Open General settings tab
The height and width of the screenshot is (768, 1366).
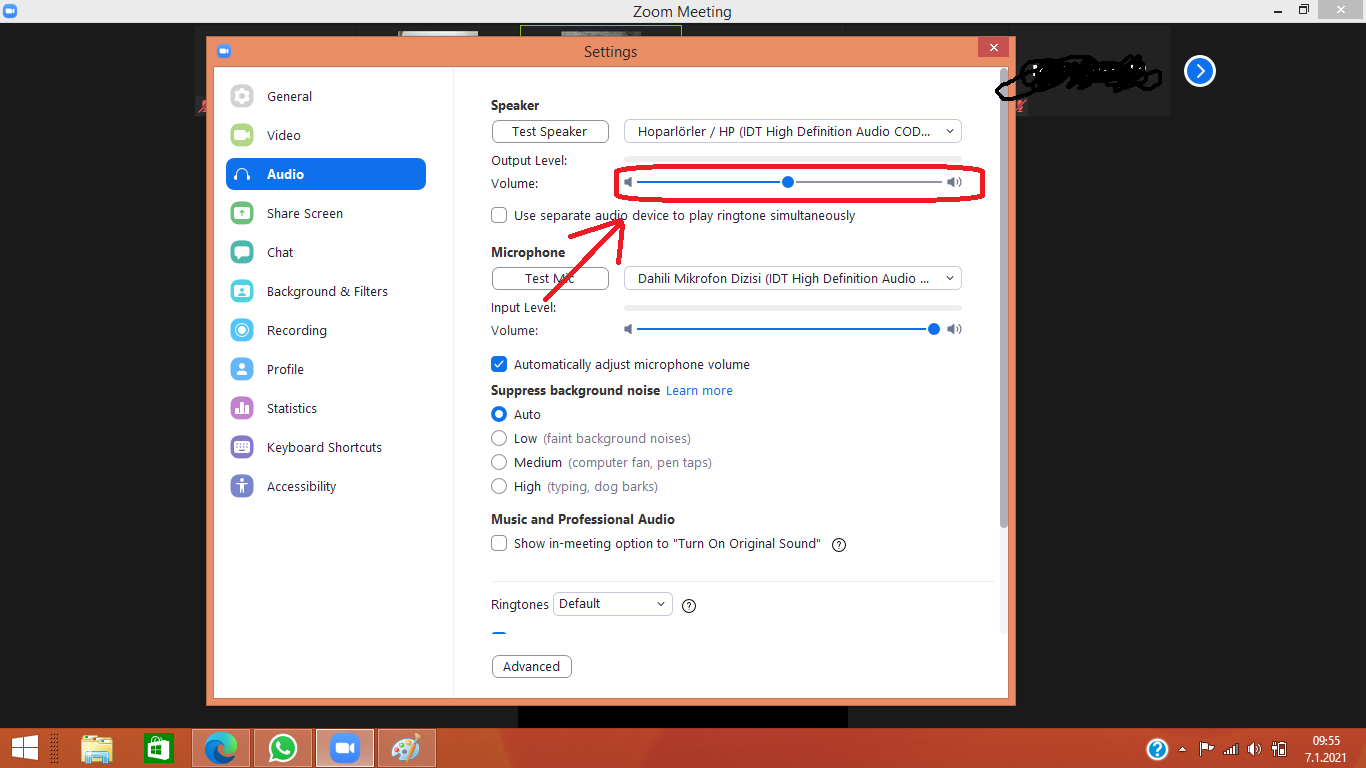pyautogui.click(x=326, y=96)
